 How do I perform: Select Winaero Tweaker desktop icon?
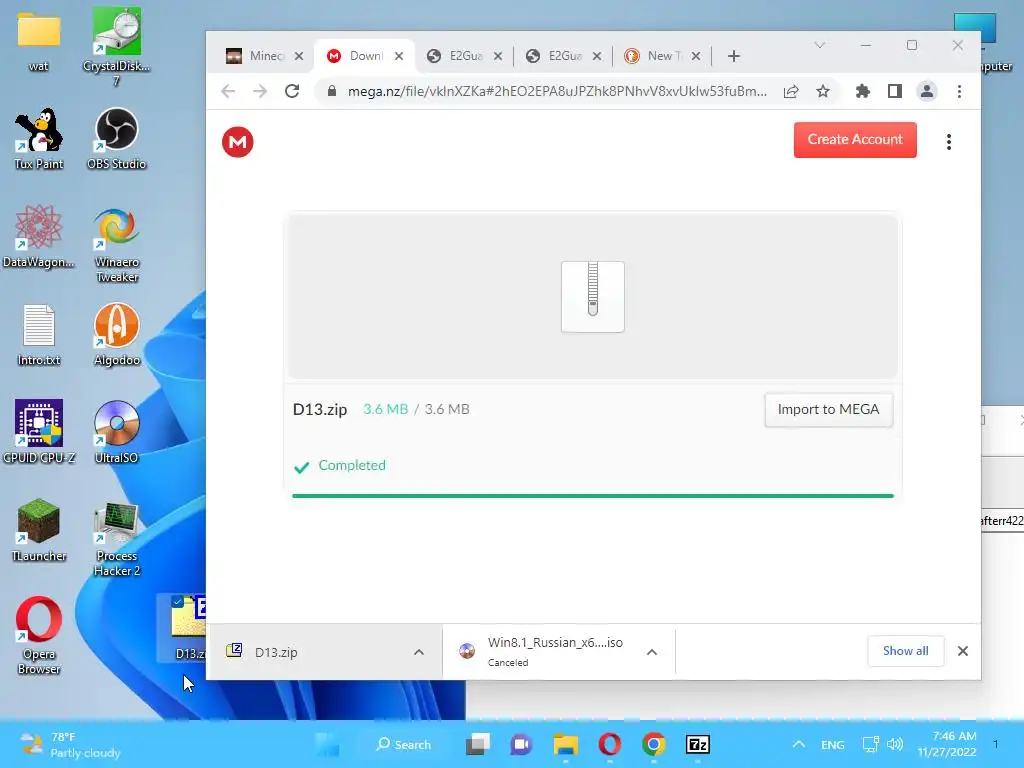coord(116,245)
